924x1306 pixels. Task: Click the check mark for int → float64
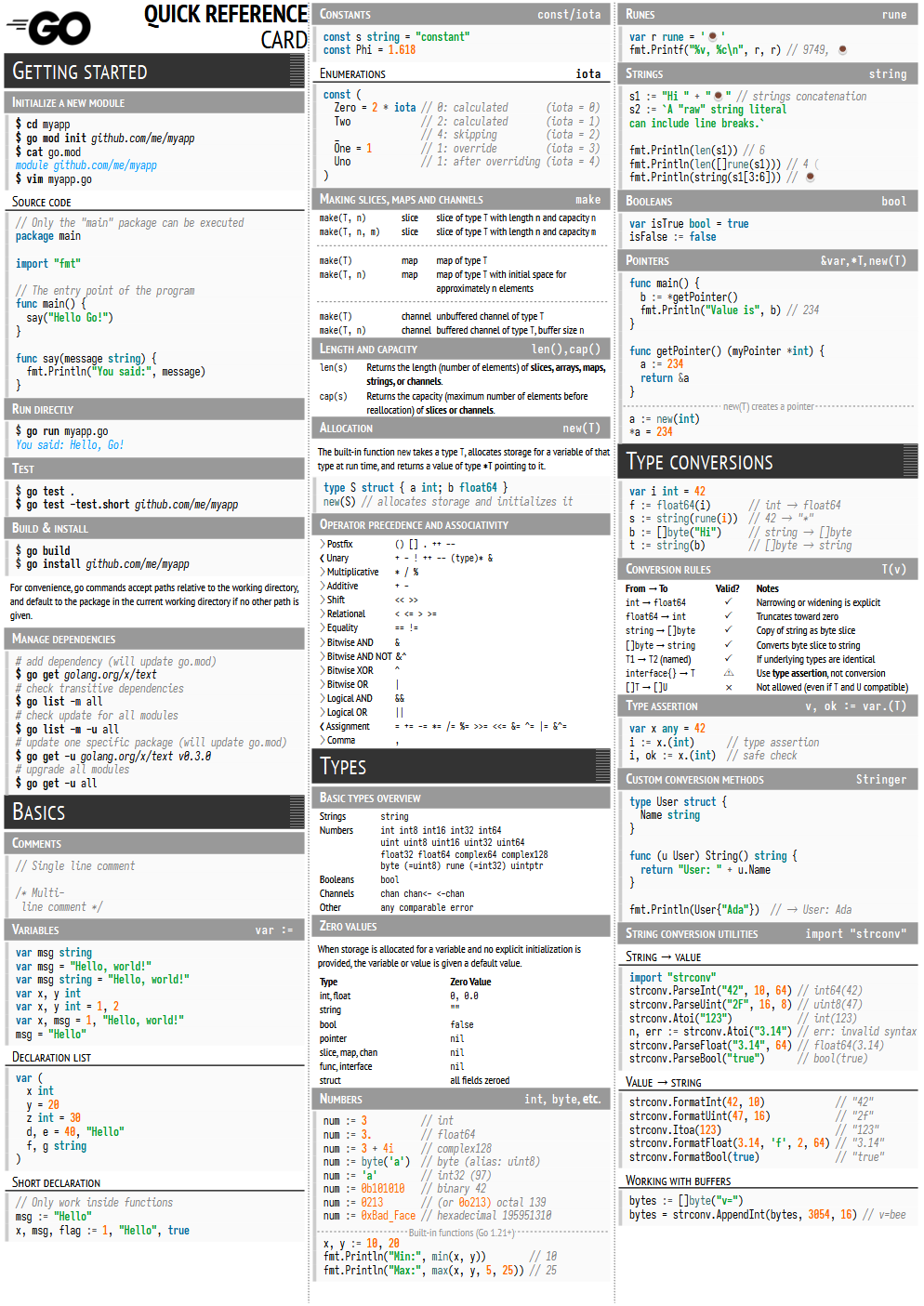pyautogui.click(x=728, y=602)
